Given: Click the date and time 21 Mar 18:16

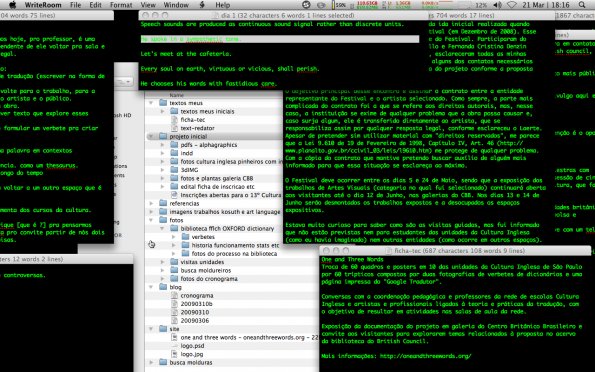Looking at the screenshot, I should [x=546, y=5].
